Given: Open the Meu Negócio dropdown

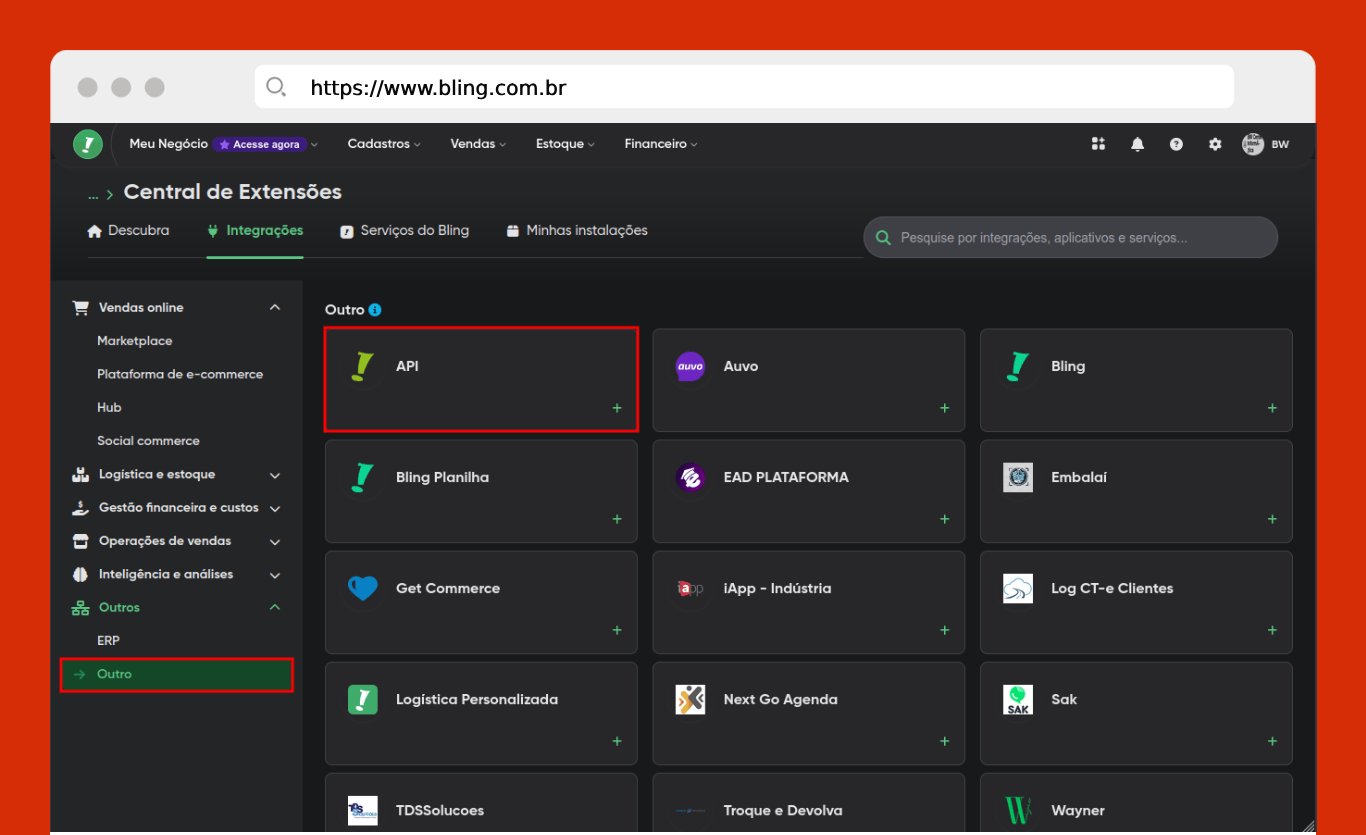Looking at the screenshot, I should coord(224,144).
